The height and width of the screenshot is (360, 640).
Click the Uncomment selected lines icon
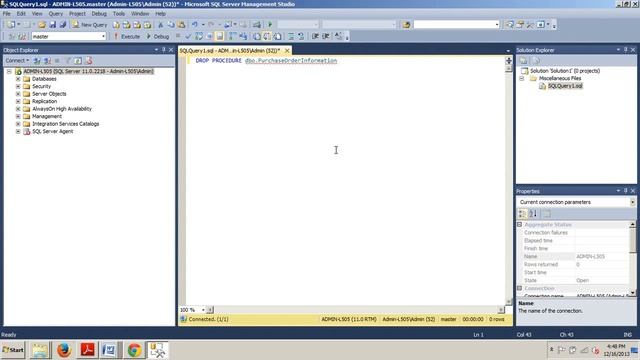click(x=301, y=36)
